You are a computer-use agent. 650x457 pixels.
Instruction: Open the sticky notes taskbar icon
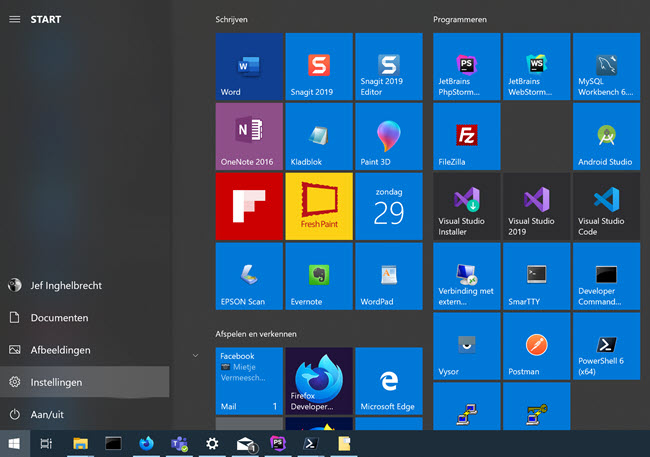(x=344, y=444)
